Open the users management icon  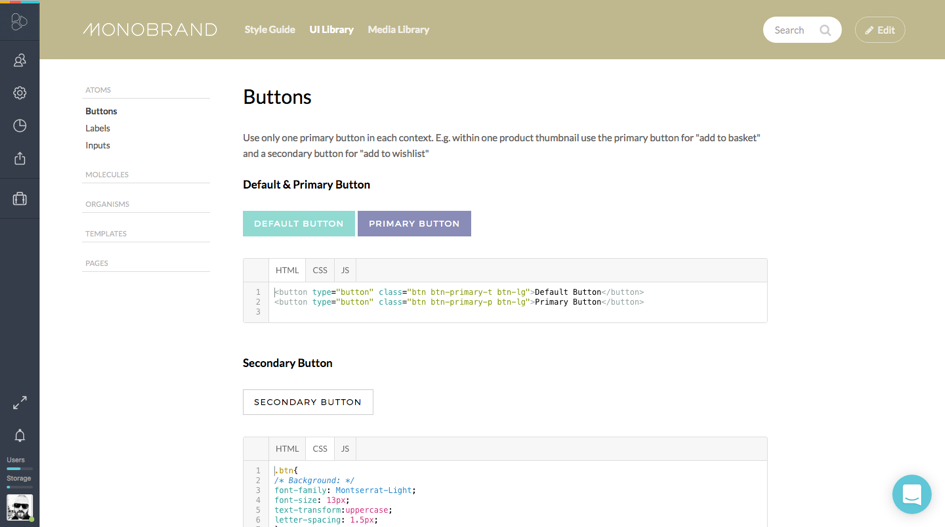[x=19, y=61]
